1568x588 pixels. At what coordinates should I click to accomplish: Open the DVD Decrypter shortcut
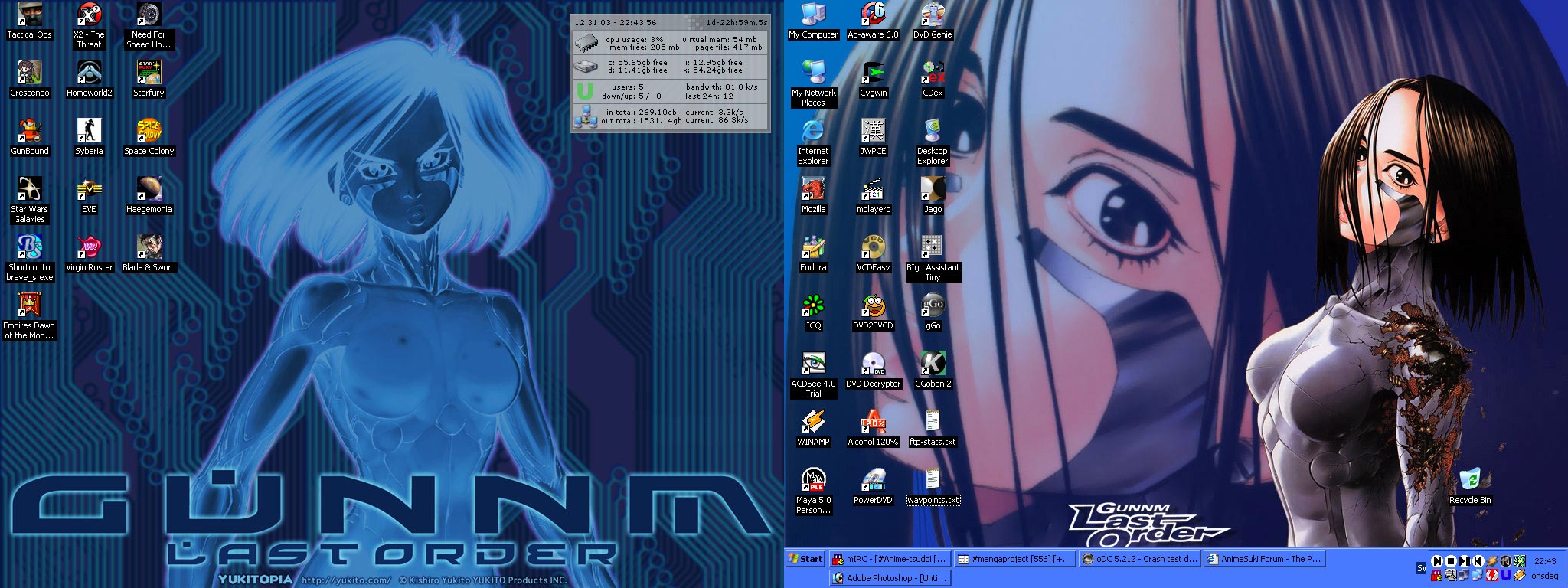[873, 370]
